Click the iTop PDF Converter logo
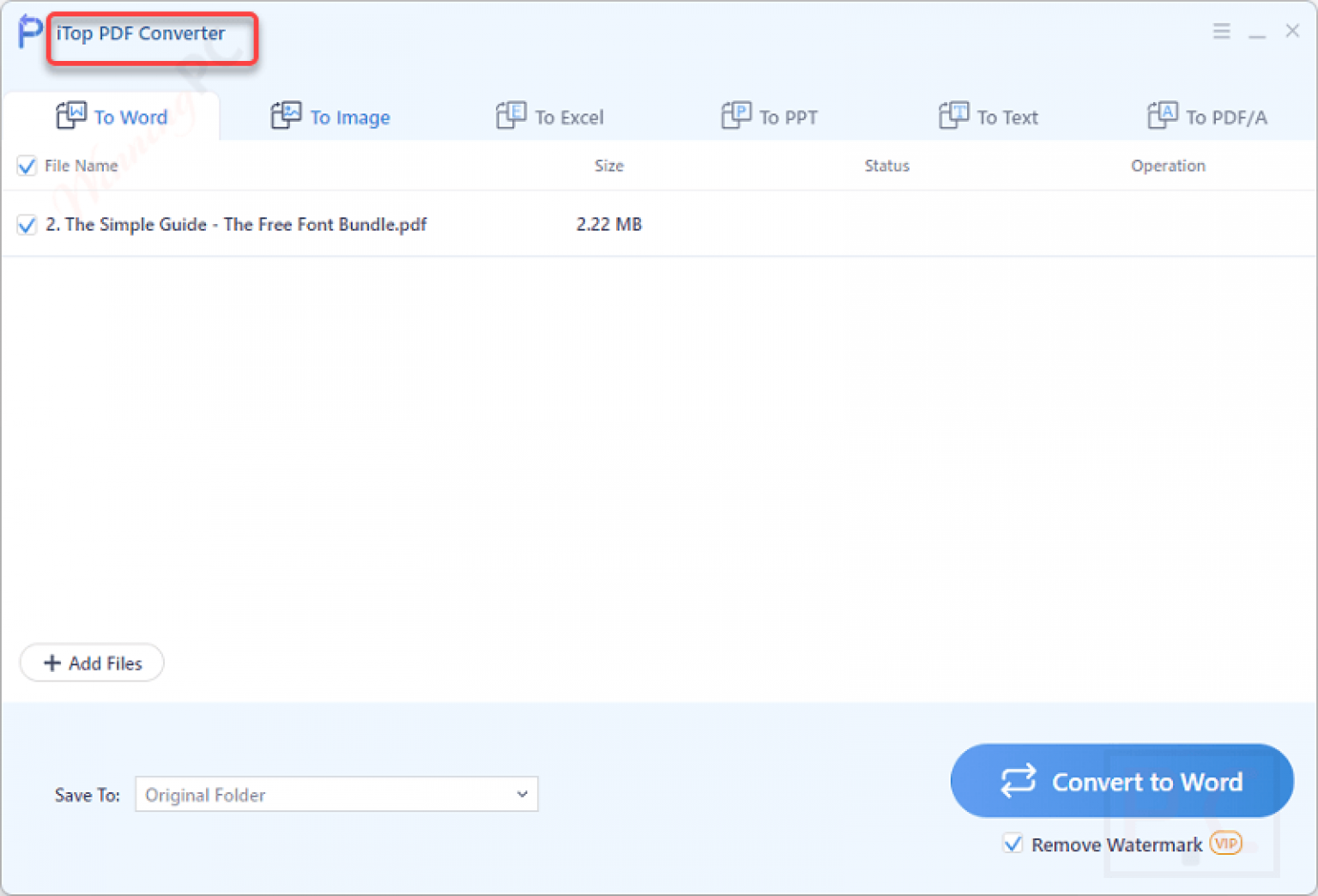The height and width of the screenshot is (896, 1318). click(28, 31)
